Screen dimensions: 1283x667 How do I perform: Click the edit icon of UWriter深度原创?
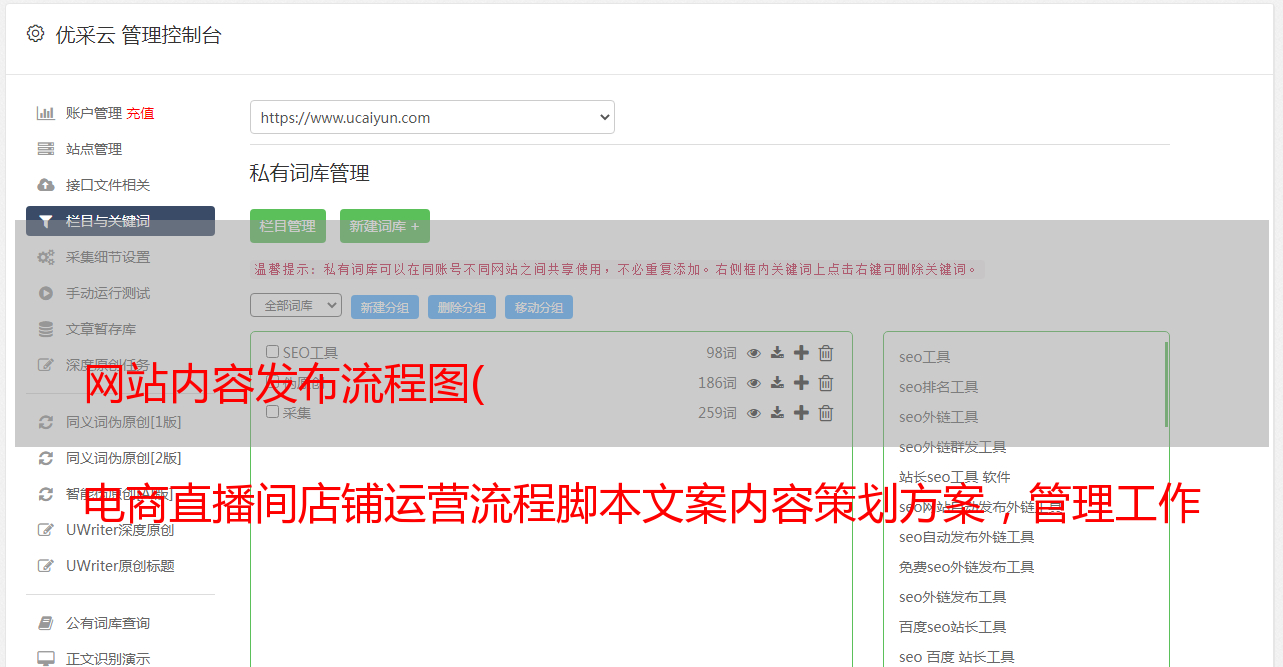tap(45, 530)
